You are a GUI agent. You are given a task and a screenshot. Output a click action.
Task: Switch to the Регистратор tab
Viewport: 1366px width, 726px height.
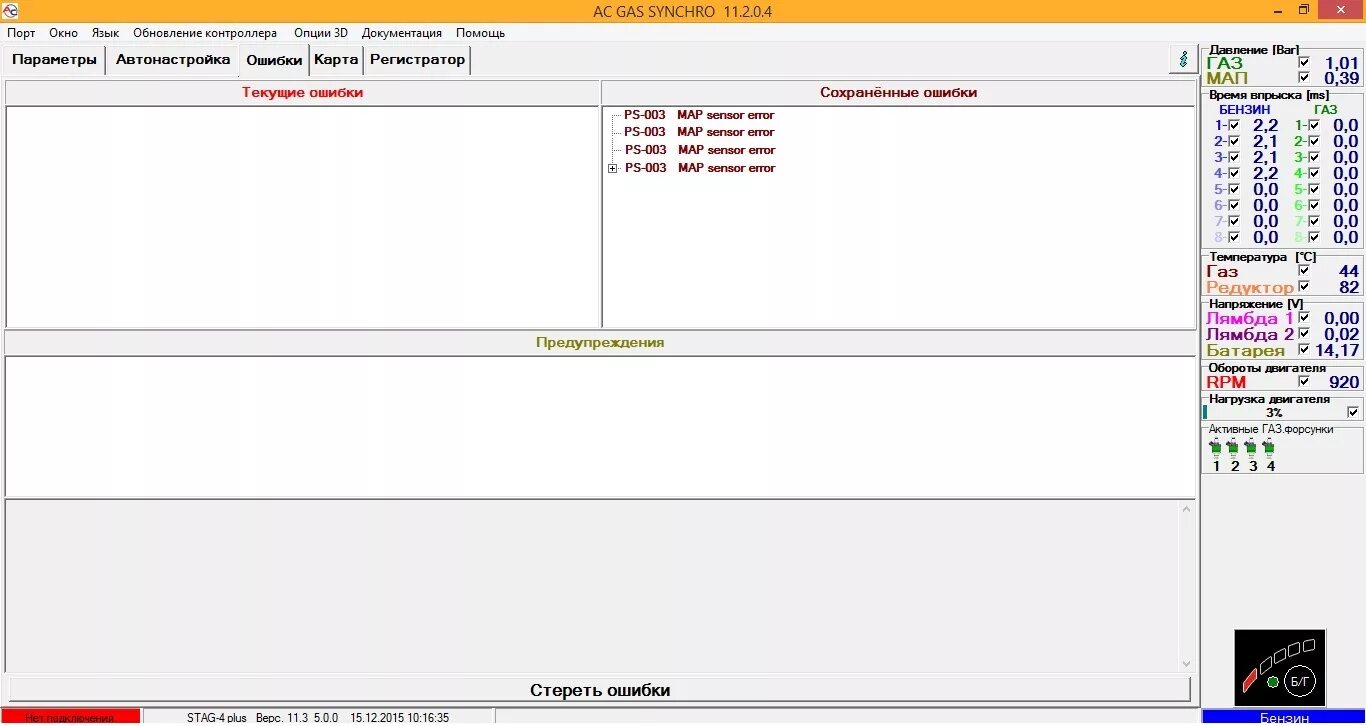coord(417,59)
